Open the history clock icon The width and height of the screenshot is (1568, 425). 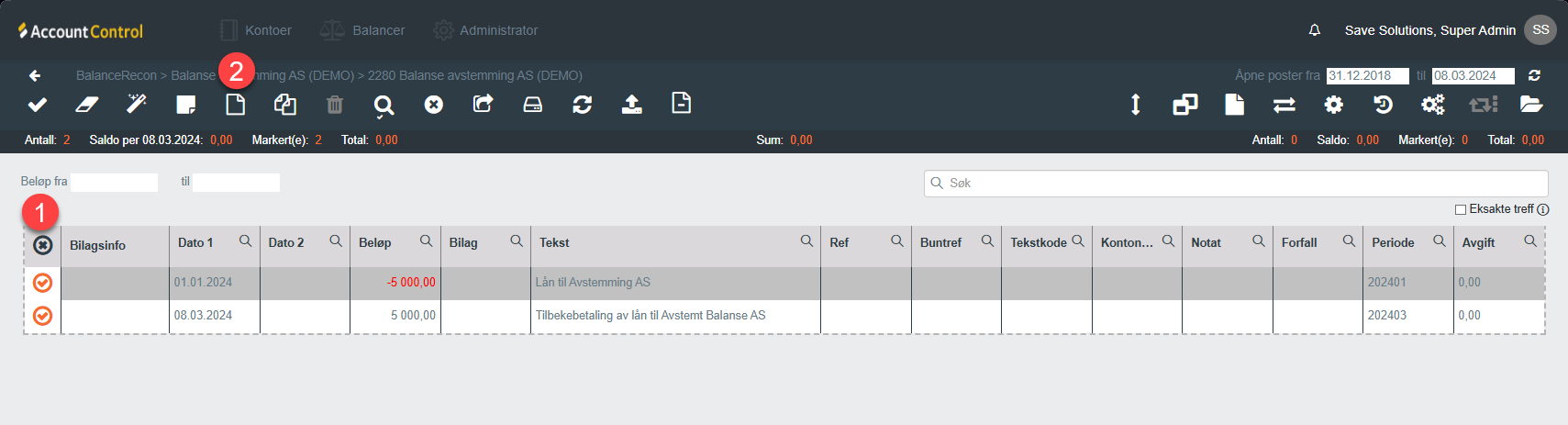click(1383, 105)
